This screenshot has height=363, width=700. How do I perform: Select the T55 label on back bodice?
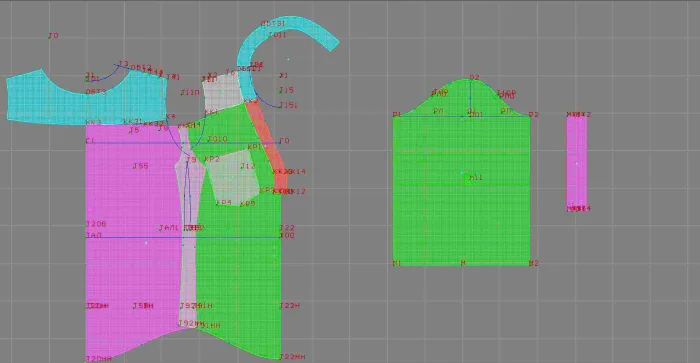pyautogui.click(x=140, y=166)
